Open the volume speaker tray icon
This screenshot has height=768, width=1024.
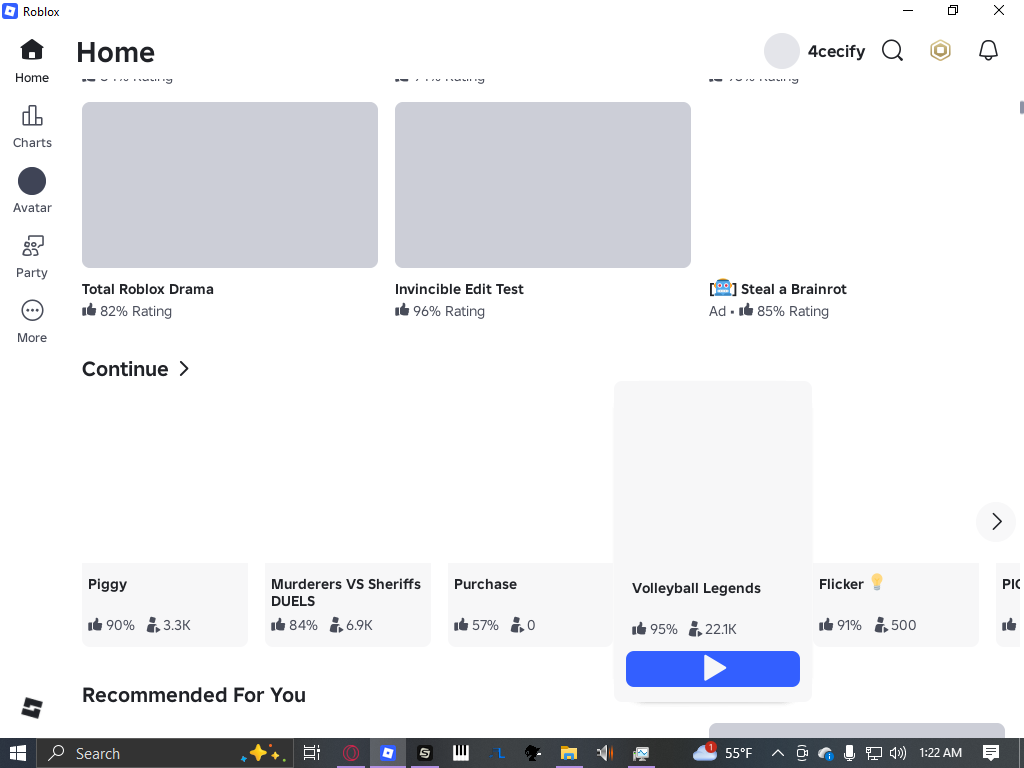coord(898,753)
